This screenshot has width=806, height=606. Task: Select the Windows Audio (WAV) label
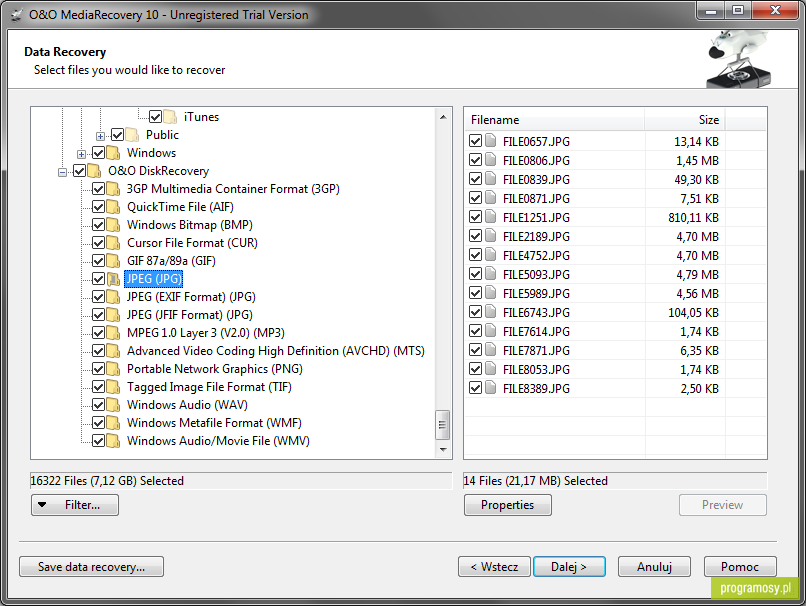[187, 405]
